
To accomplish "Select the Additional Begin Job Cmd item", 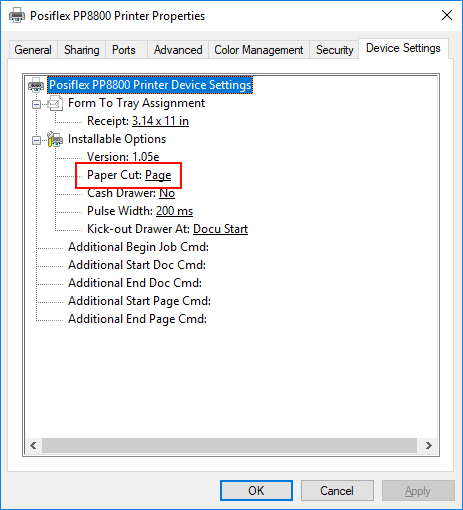I will (x=138, y=247).
